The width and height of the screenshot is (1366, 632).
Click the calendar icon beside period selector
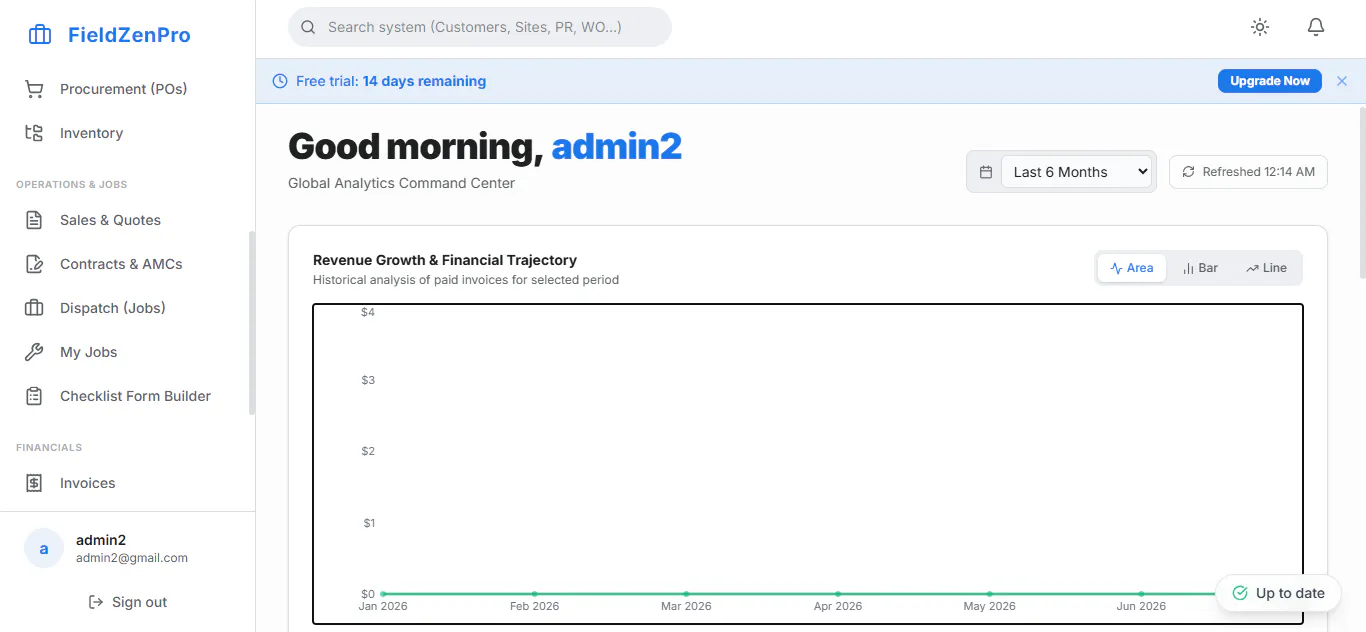point(985,172)
